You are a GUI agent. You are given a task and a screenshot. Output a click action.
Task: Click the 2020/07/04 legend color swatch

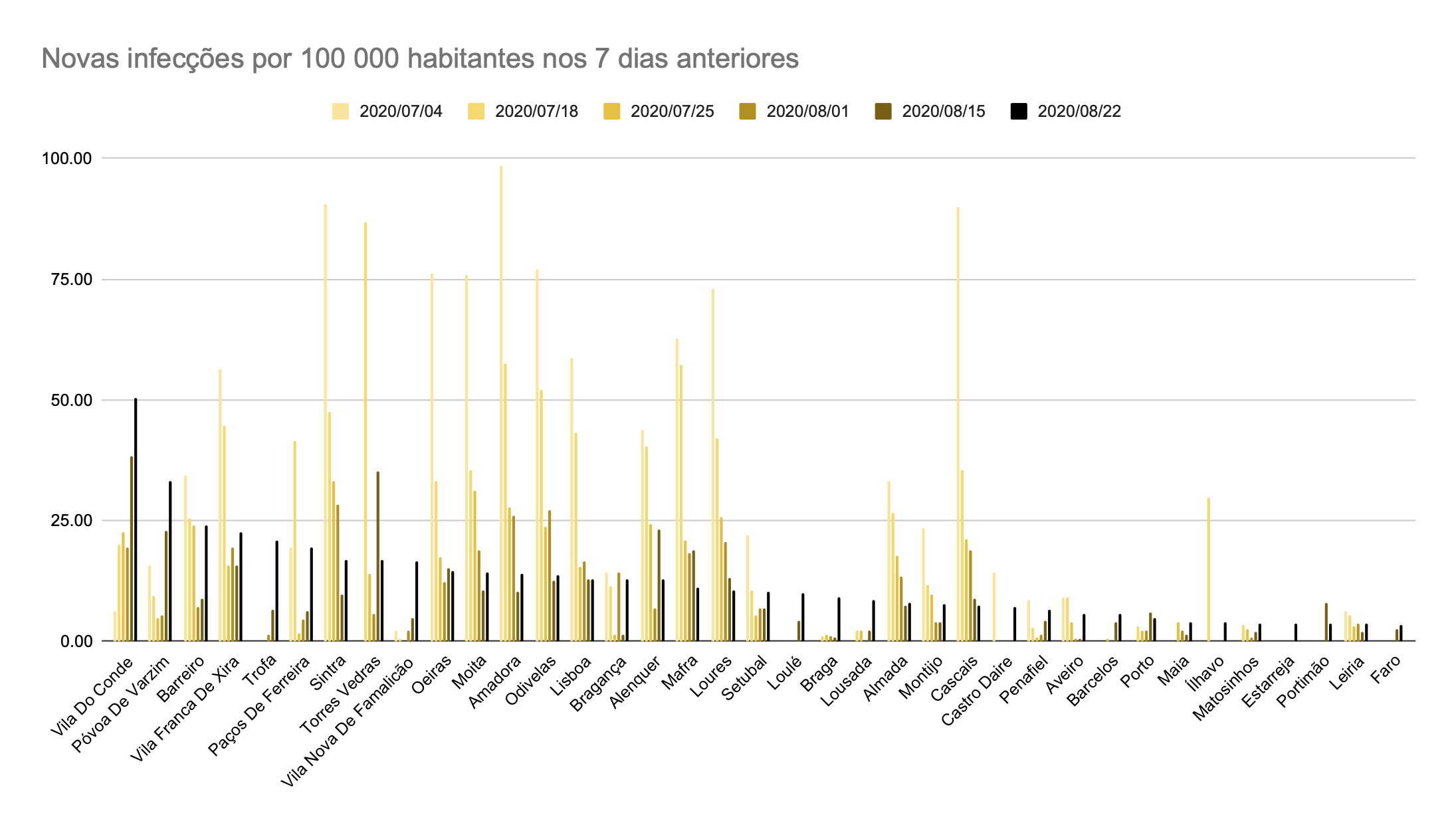pyautogui.click(x=340, y=112)
